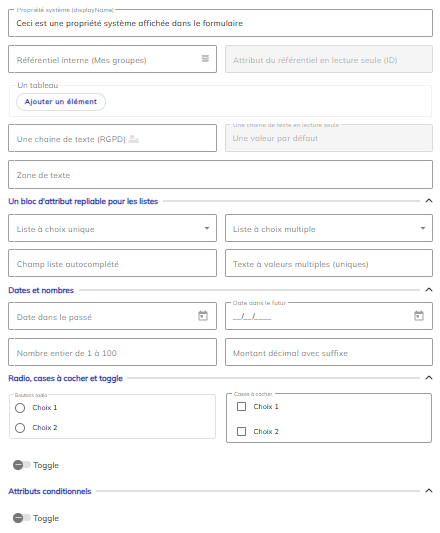Check the Choix 2 checkbox
The width and height of the screenshot is (440, 533).
point(241,431)
